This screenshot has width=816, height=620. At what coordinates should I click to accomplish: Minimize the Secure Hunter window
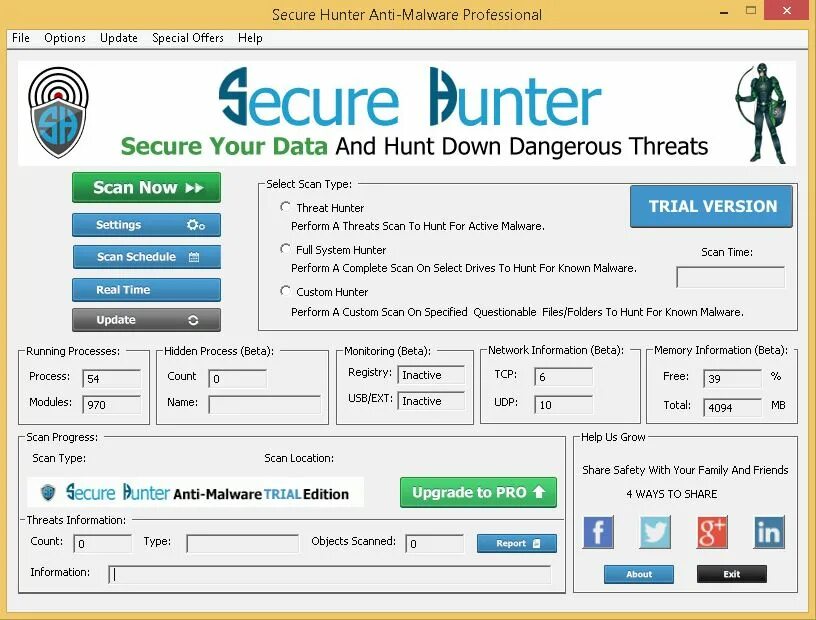click(x=724, y=11)
